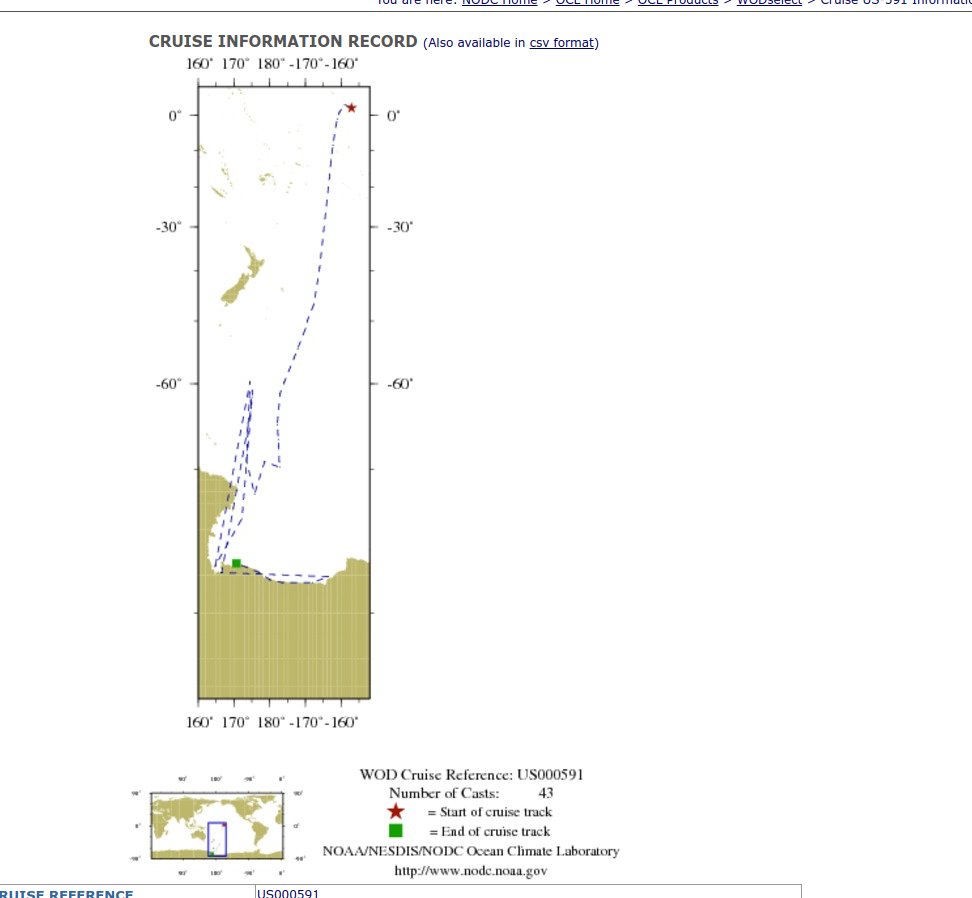Open the csv format link
972x898 pixels.
point(562,43)
